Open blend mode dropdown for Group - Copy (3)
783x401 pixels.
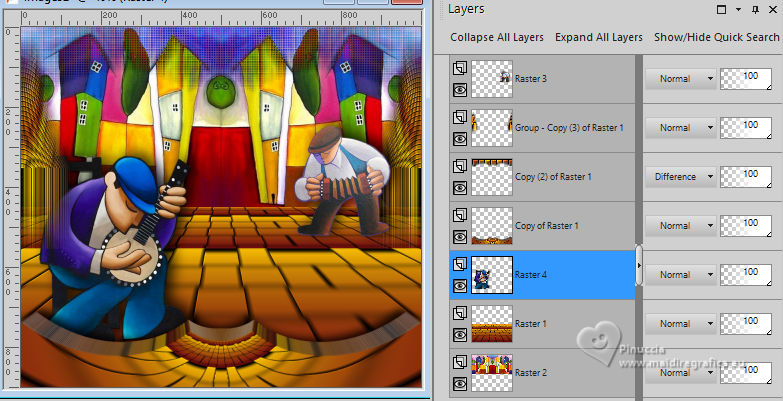681,128
